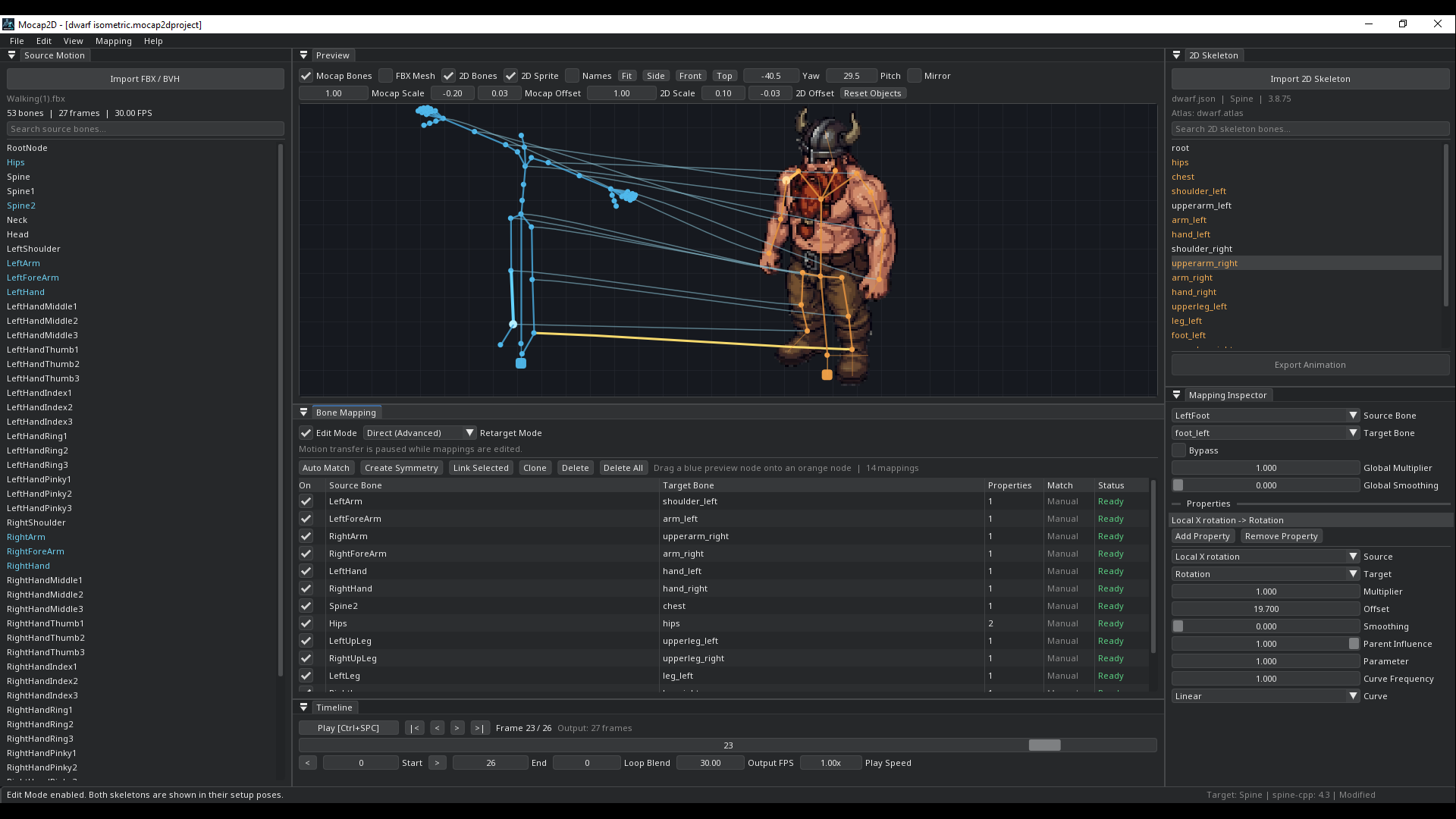Click the Add Property button

(1203, 536)
